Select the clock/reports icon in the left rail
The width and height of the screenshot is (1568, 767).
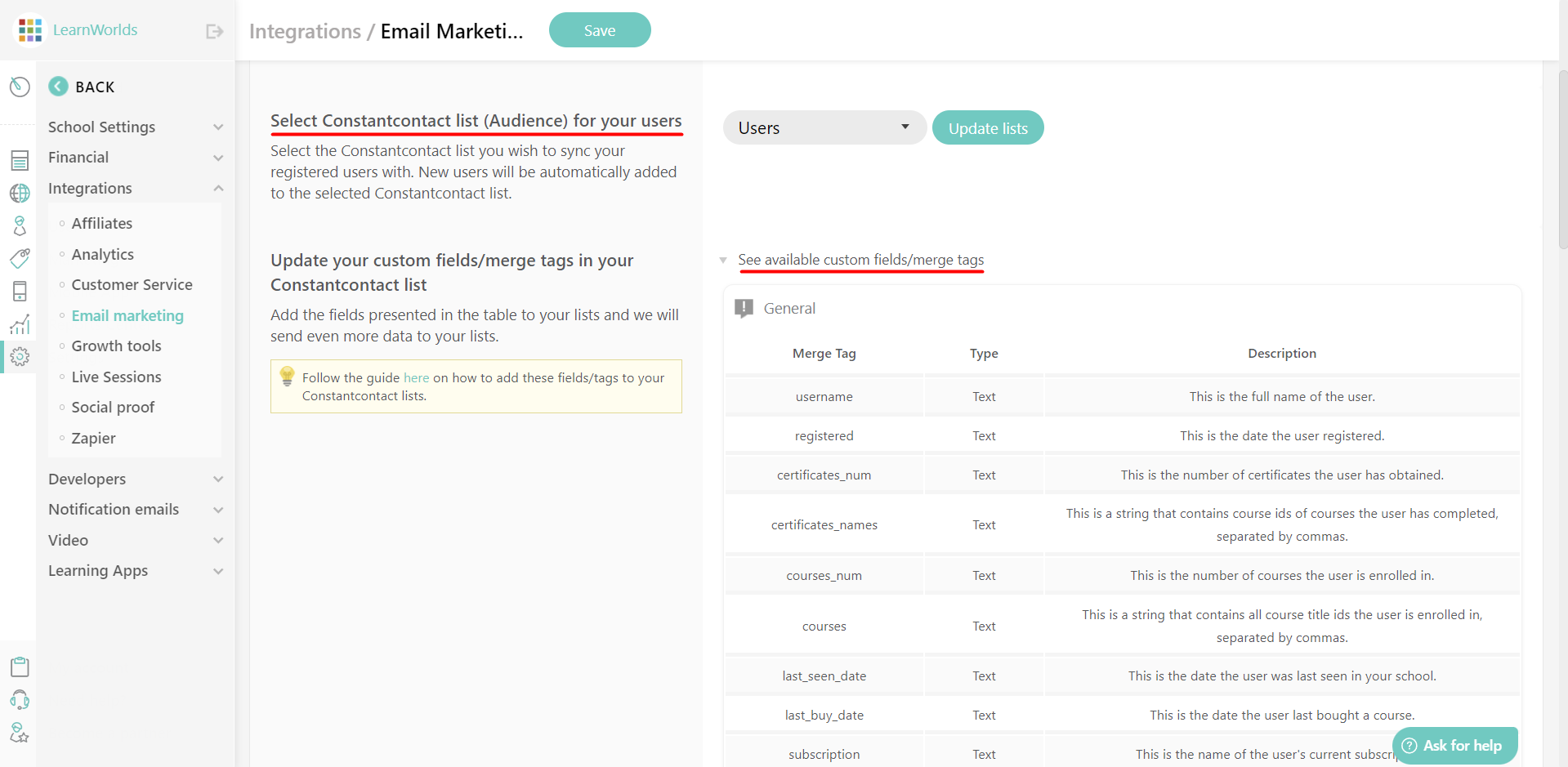point(20,86)
